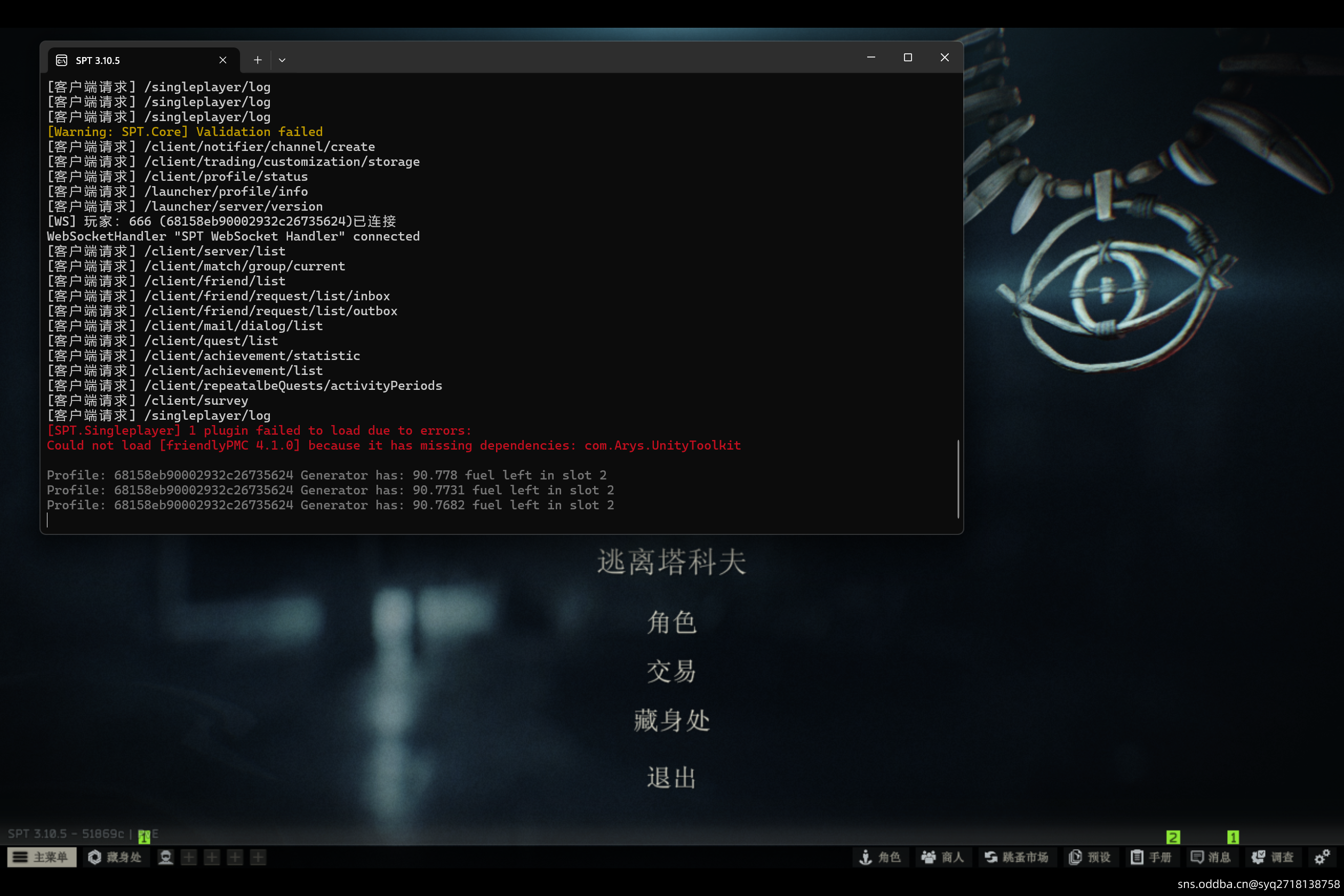Open 角色 anchor icon in bottom taskbar
This screenshot has height=896, width=1344.
pyautogui.click(x=881, y=857)
